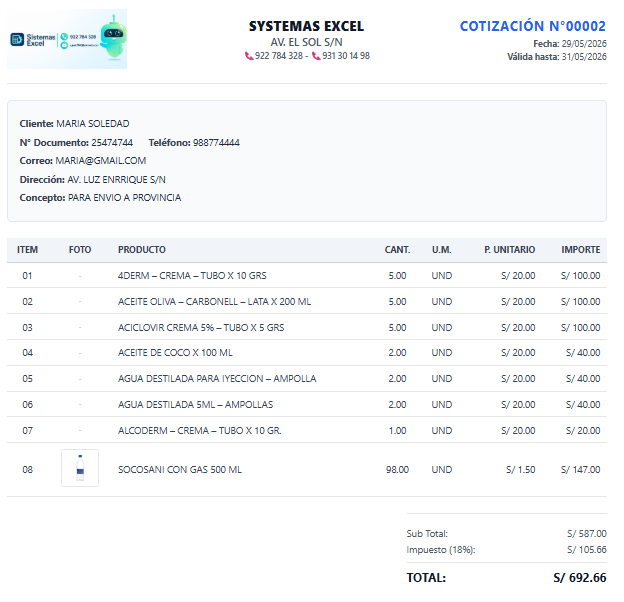The image size is (624, 602).
Task: Select the ACEITE DE COCO X 100 ML row
Action: 307,353
